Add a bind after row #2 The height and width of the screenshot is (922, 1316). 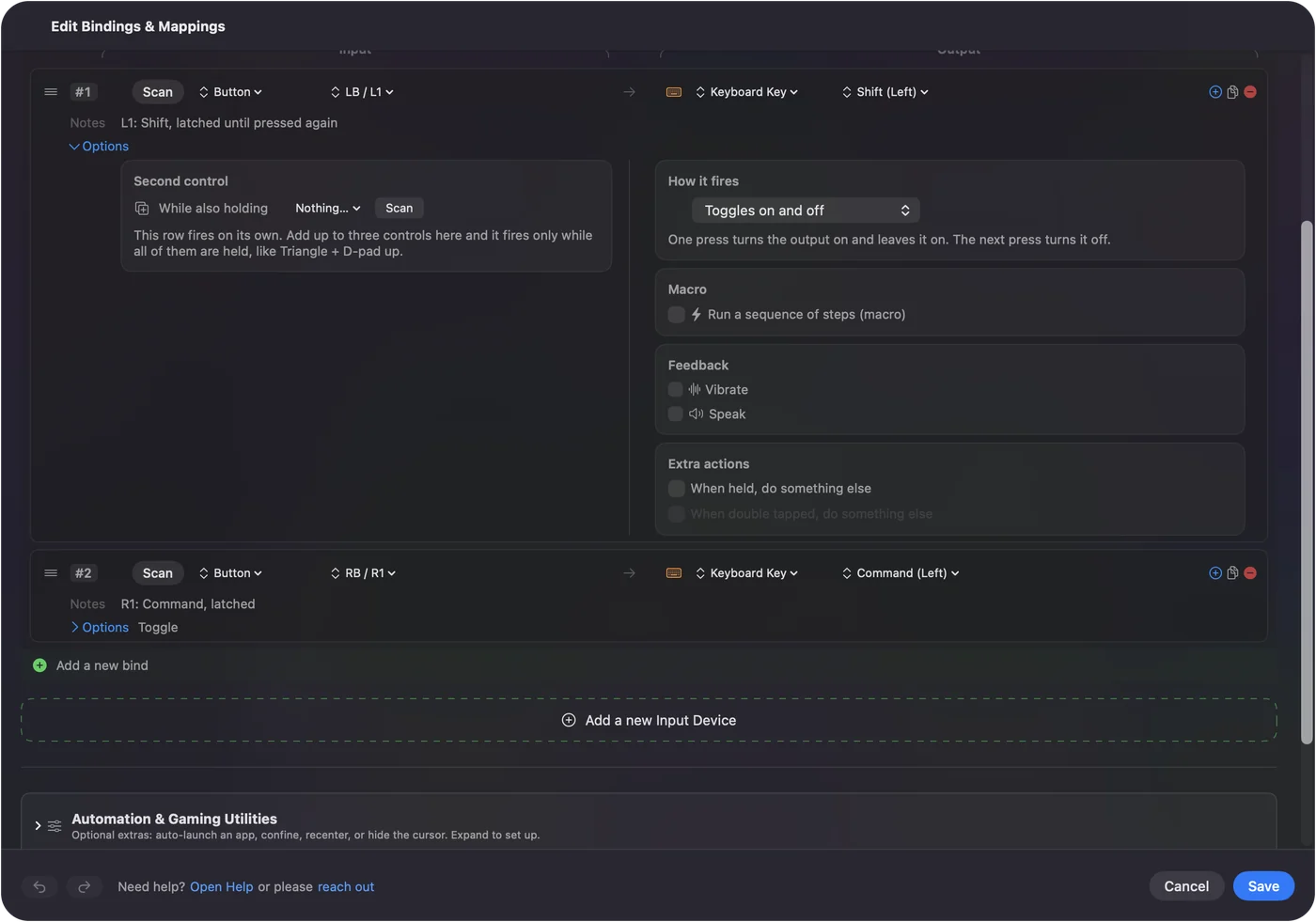pos(1215,573)
